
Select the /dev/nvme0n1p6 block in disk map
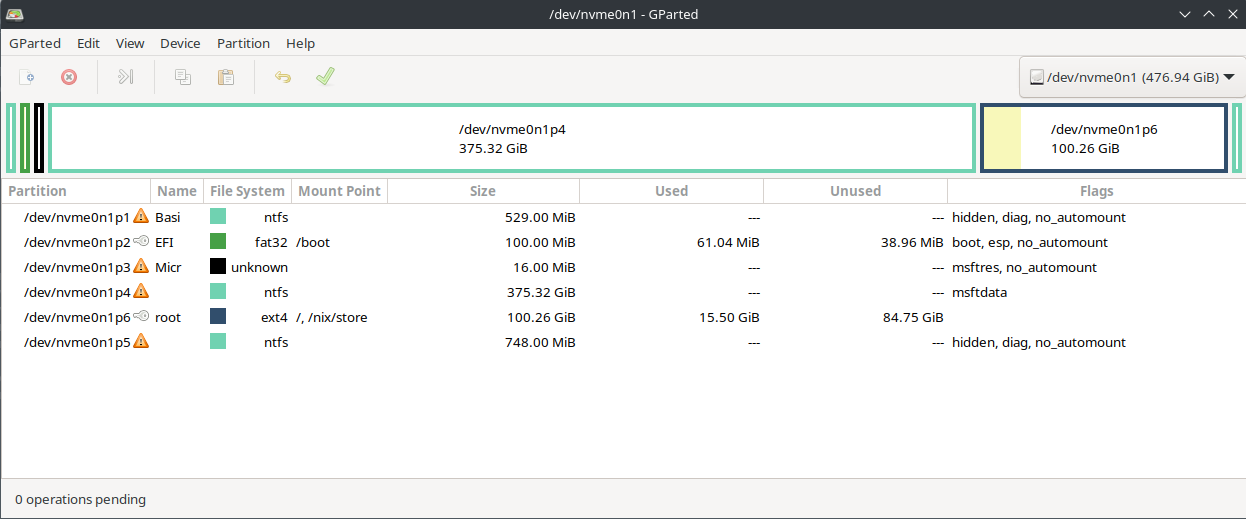click(1104, 138)
